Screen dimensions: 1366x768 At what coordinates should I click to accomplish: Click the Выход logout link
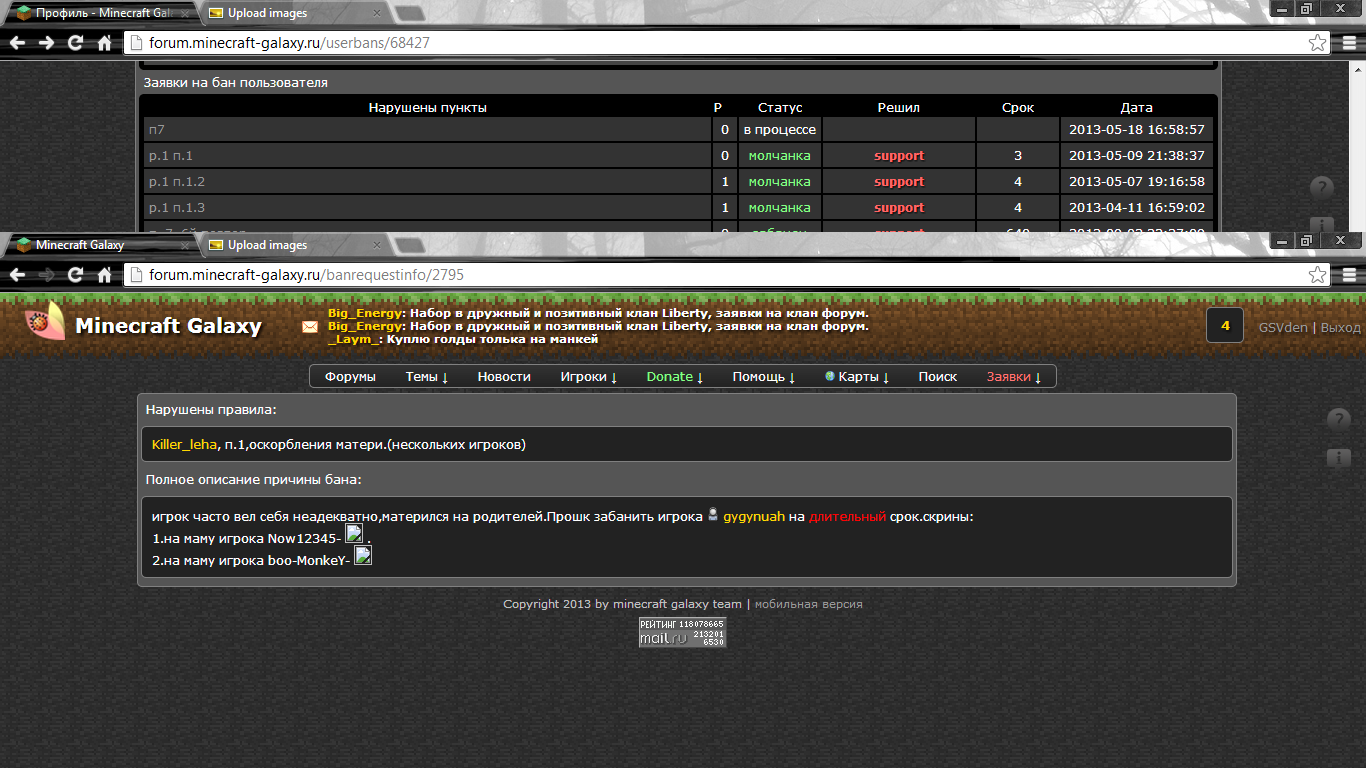pos(1341,327)
